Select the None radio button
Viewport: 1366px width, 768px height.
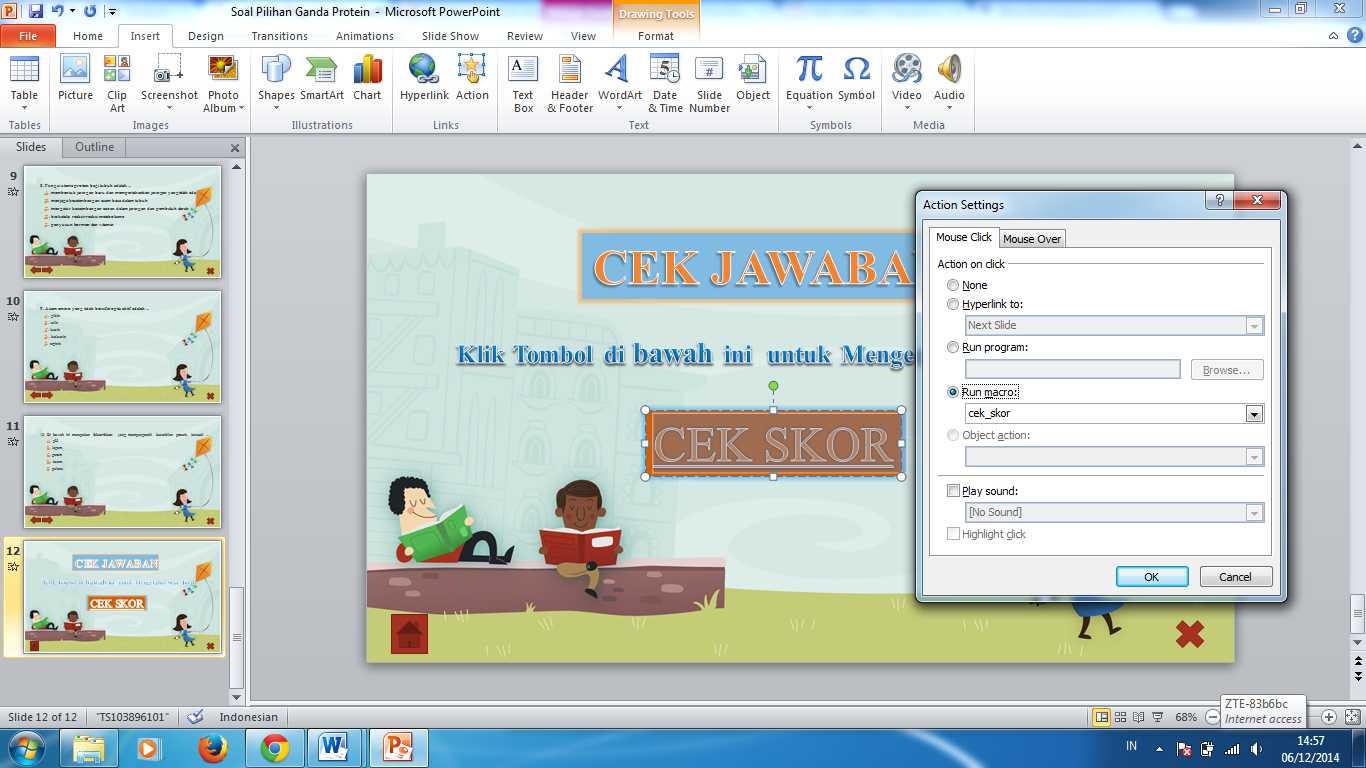953,286
